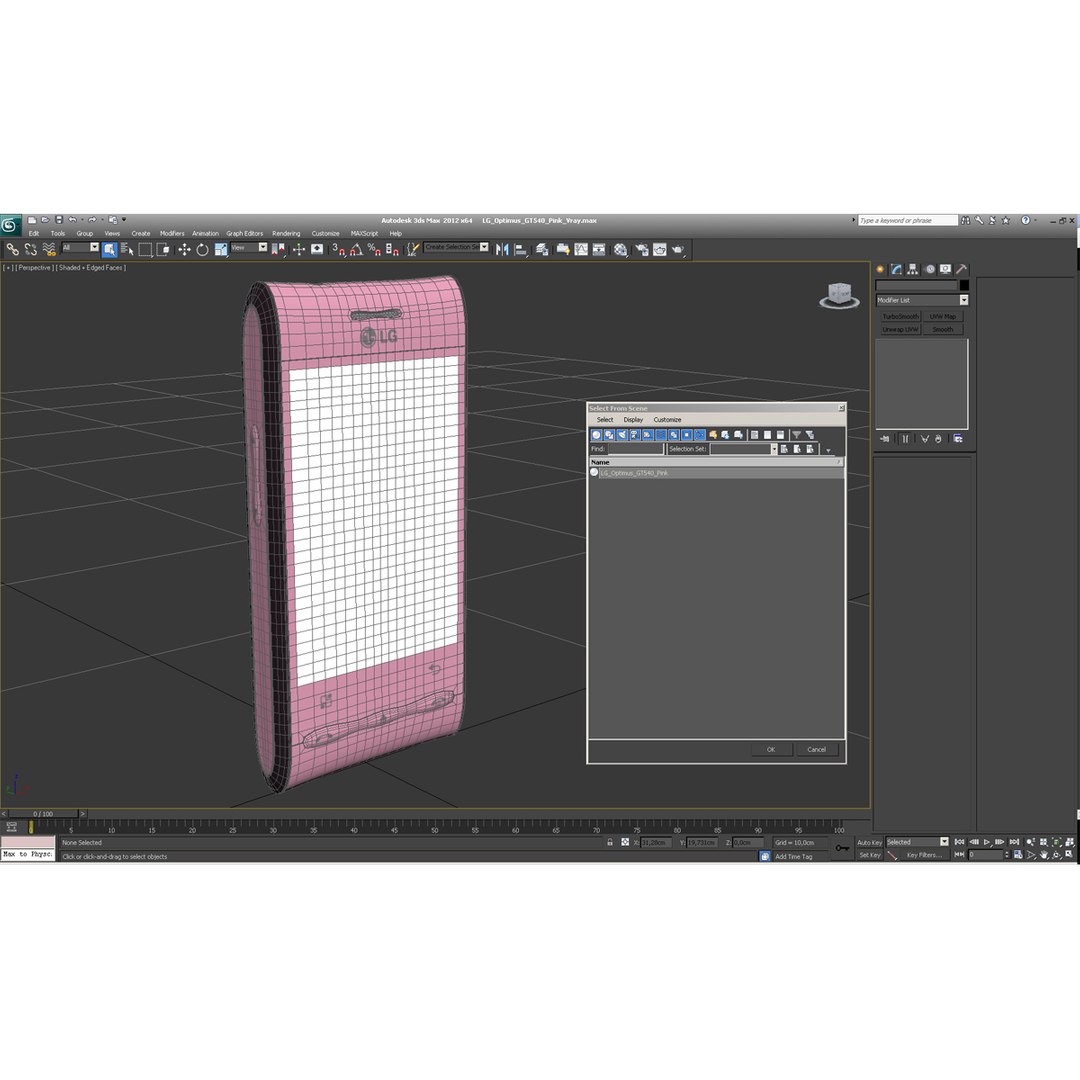Toggle the Selection Lock padlock
The height and width of the screenshot is (1080, 1080).
click(x=610, y=842)
